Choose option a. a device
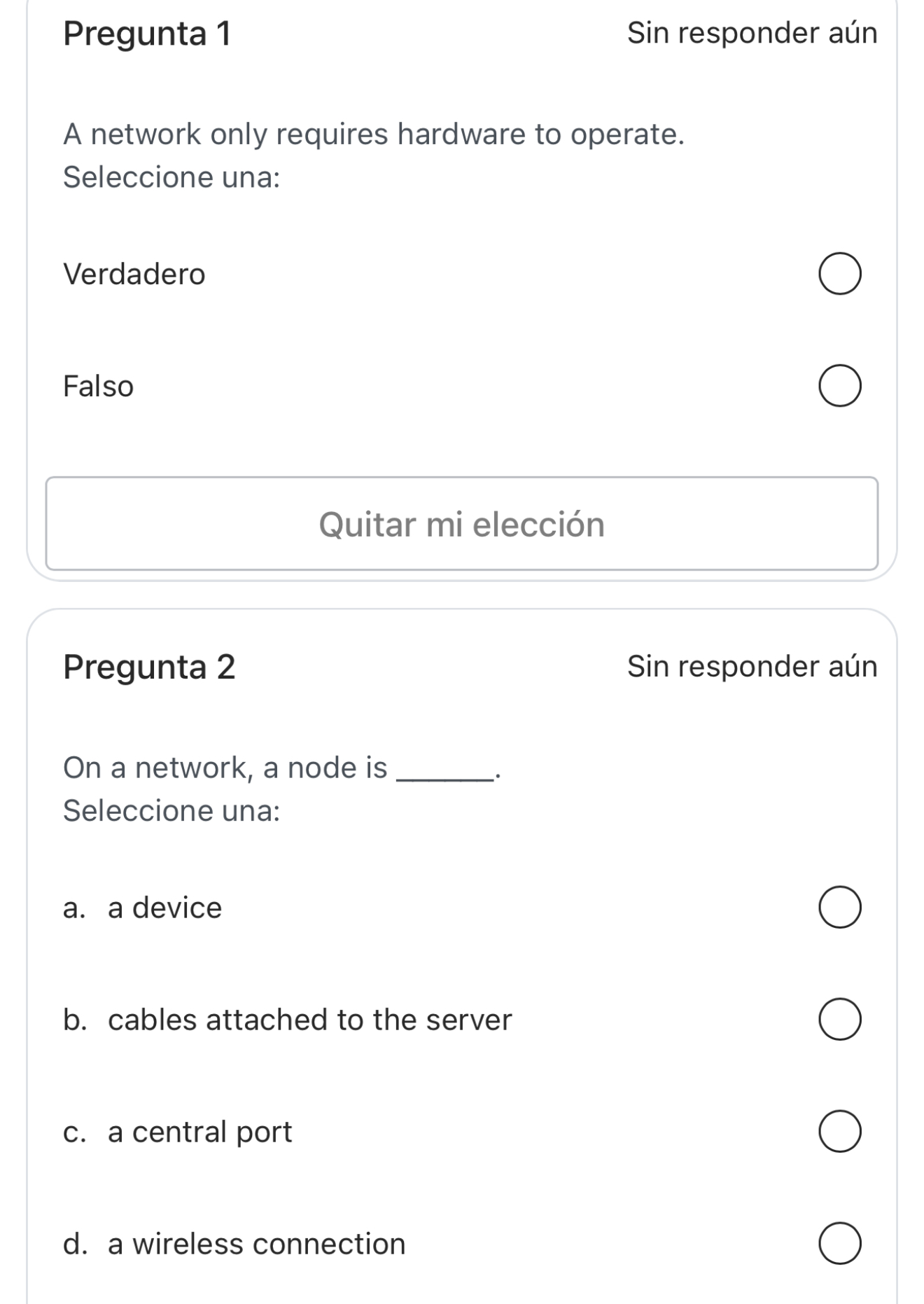 (840, 908)
